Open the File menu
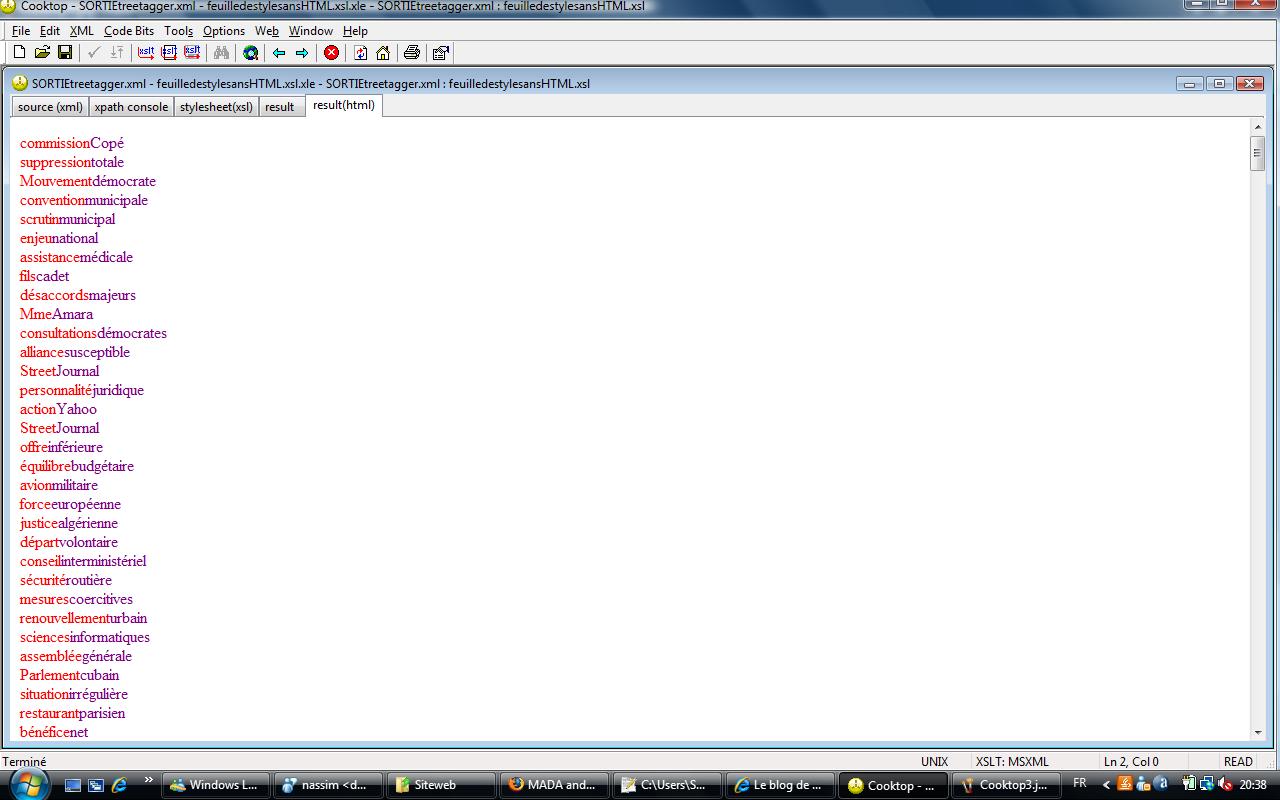 (x=21, y=31)
